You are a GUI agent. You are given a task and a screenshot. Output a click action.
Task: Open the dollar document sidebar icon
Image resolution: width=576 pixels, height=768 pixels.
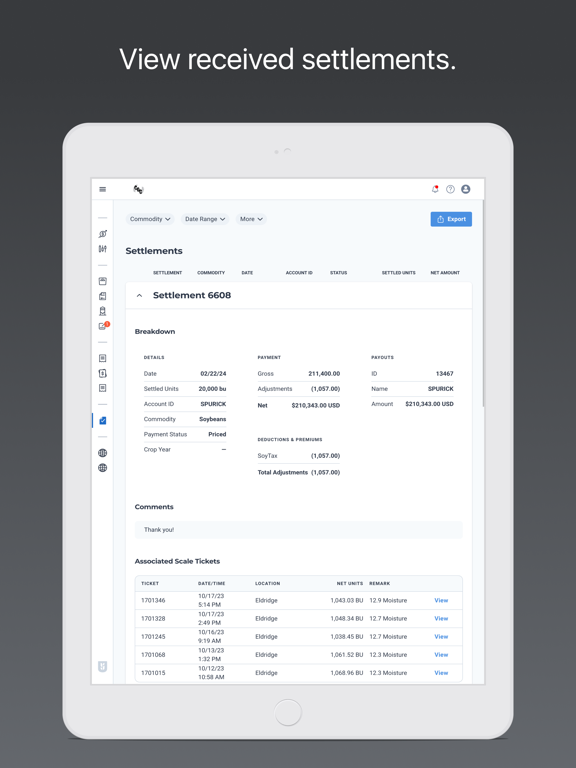(x=102, y=373)
